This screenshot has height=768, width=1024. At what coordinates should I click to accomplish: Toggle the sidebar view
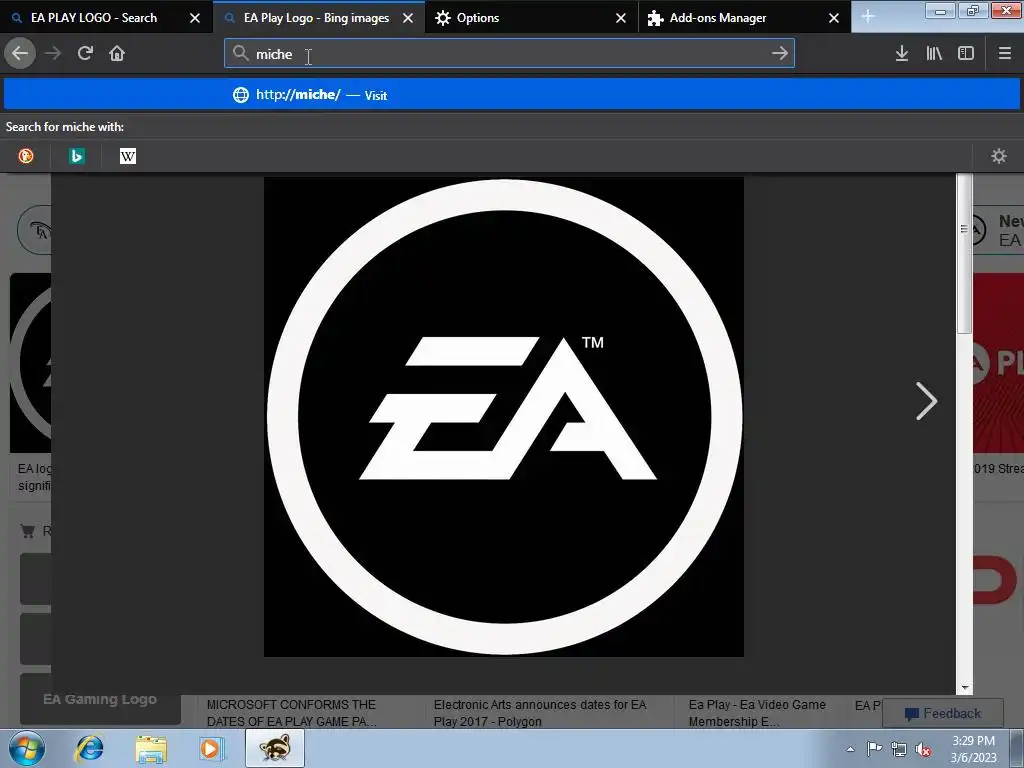[x=966, y=54]
